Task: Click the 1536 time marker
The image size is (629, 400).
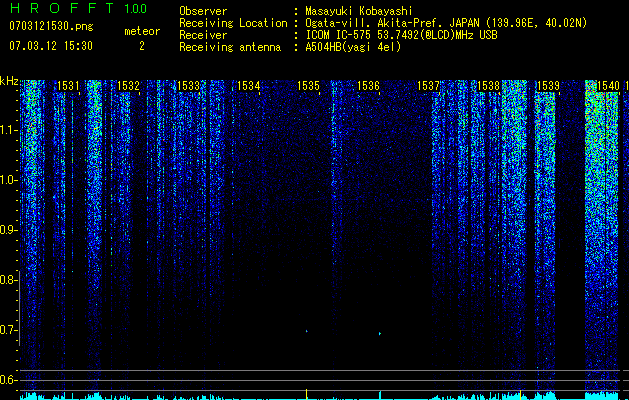Action: pos(368,86)
